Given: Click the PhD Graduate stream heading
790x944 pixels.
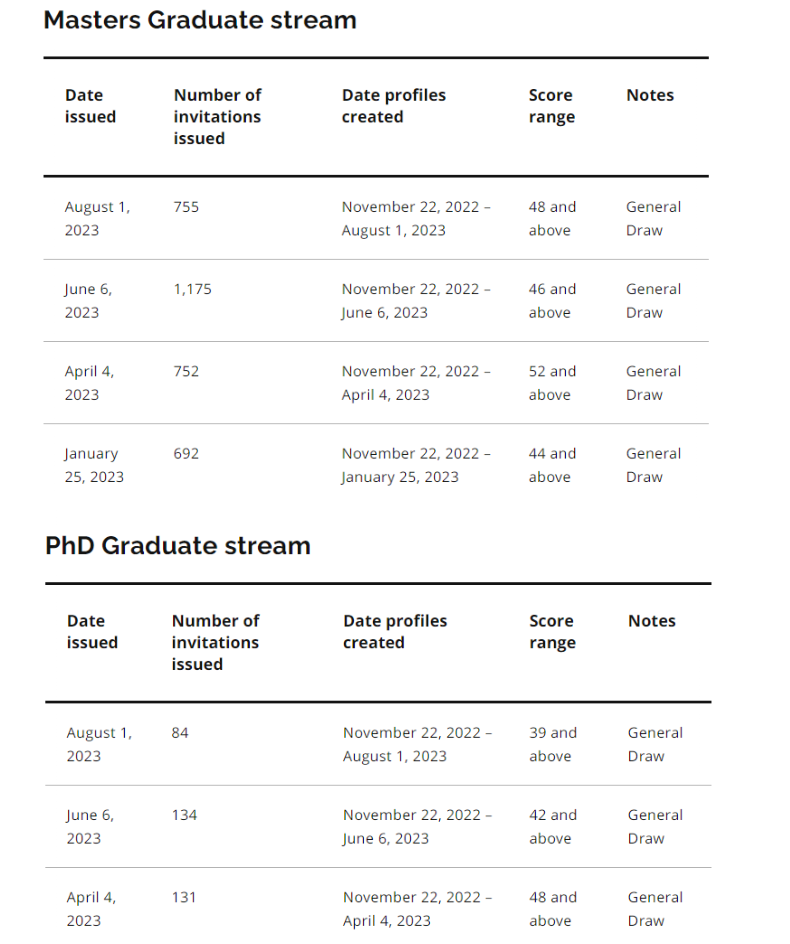Looking at the screenshot, I should point(178,545).
